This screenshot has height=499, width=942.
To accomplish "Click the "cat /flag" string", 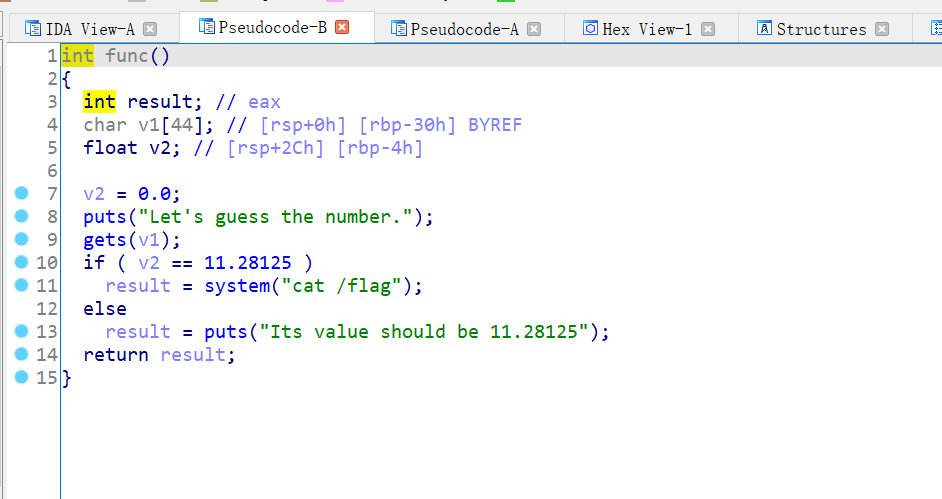I will coord(341,286).
